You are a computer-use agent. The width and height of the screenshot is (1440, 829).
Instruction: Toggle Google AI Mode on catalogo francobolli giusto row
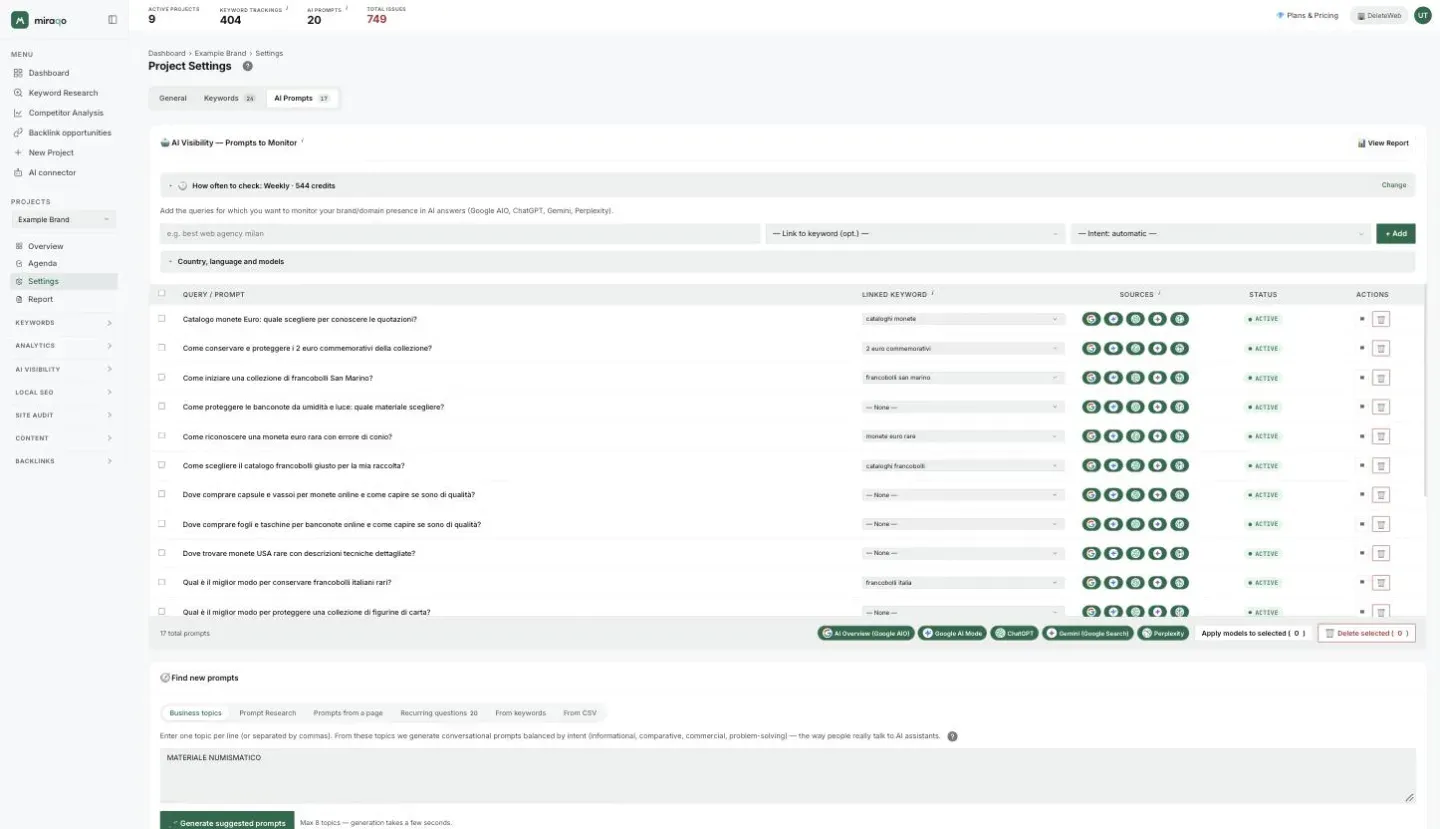coord(1113,466)
